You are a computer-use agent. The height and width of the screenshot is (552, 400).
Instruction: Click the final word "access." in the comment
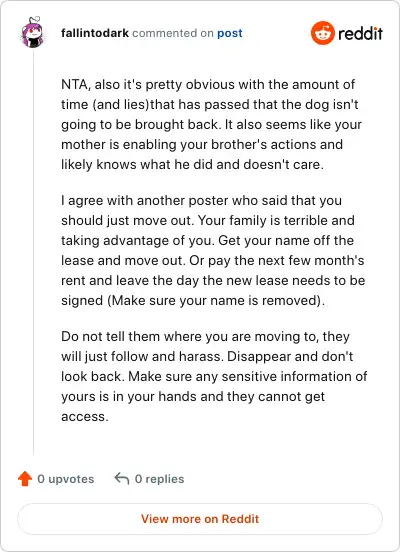coord(85,416)
